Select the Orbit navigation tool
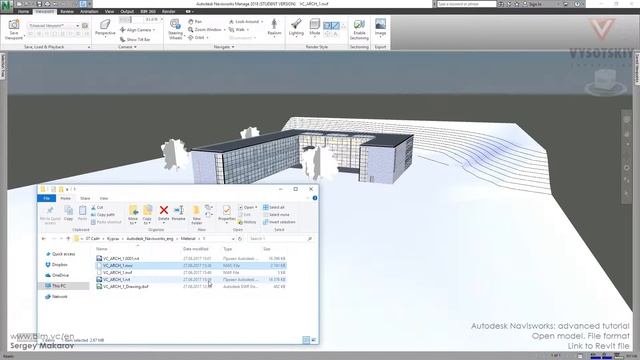 [198, 38]
